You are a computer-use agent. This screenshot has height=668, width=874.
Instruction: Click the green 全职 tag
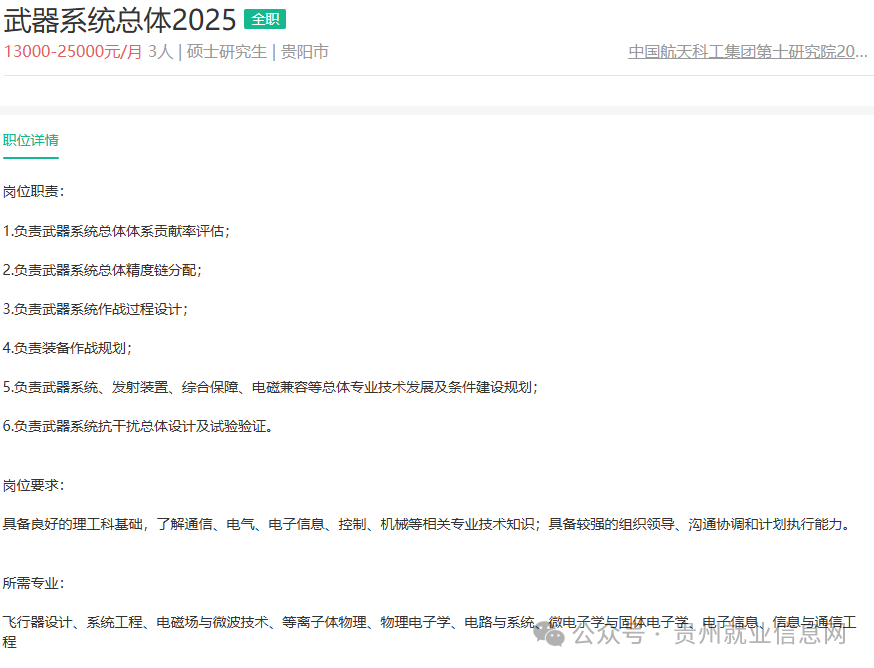(x=265, y=20)
